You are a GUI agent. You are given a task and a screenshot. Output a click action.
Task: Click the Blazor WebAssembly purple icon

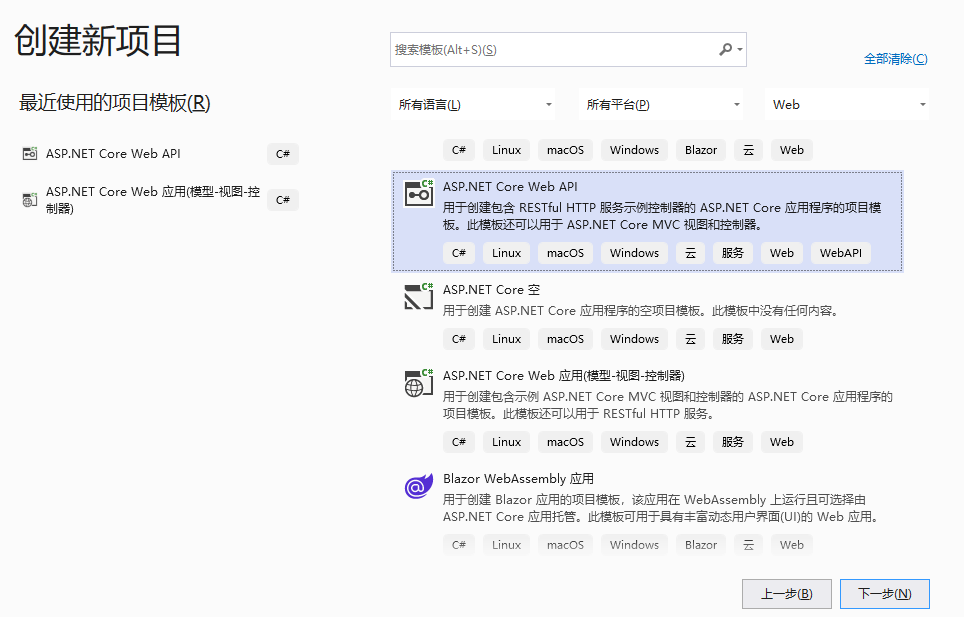pos(418,486)
